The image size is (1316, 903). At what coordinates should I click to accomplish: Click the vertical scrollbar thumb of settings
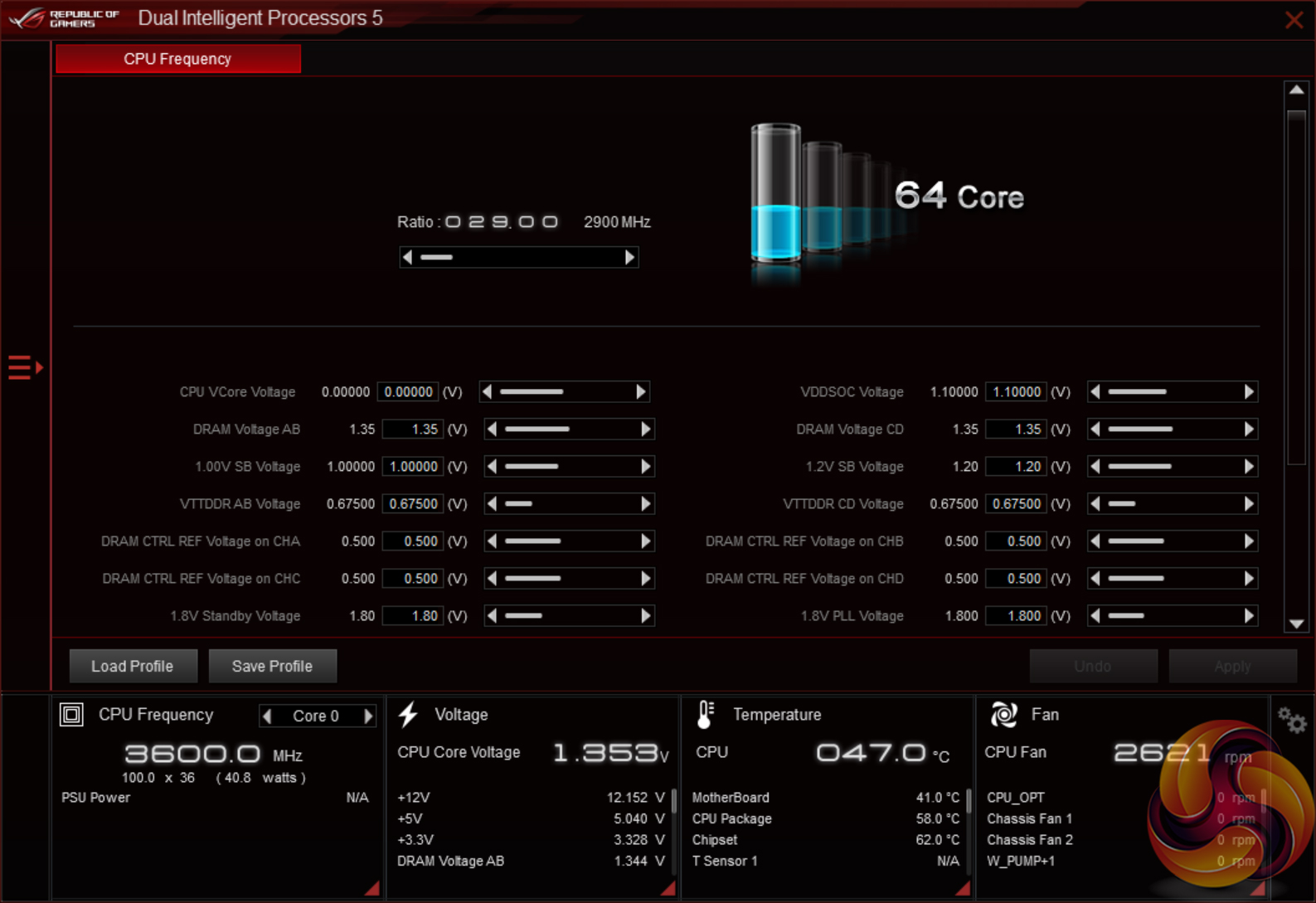pos(1296,286)
